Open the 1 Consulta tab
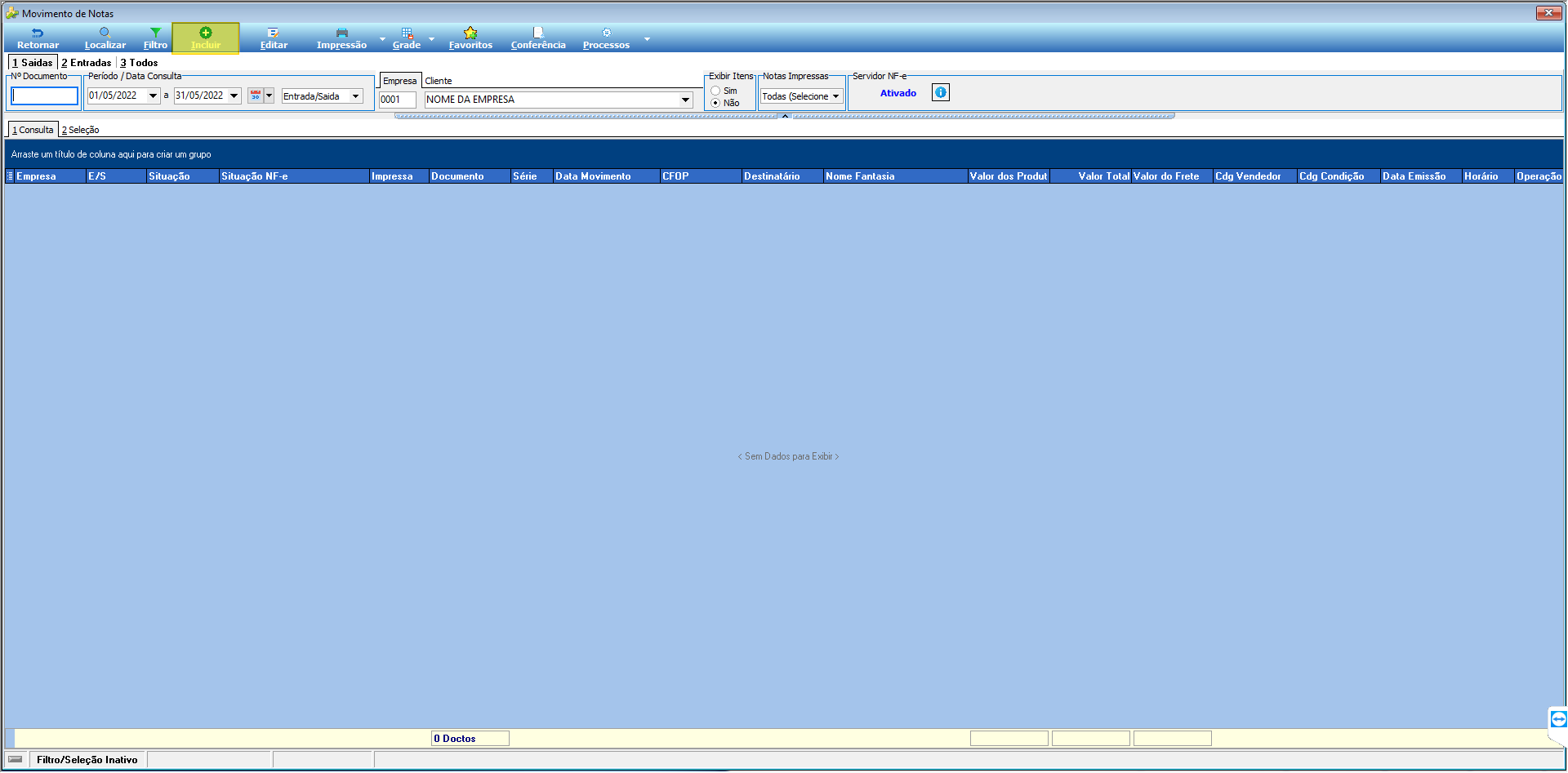Viewport: 1568px width, 773px height. coord(33,130)
